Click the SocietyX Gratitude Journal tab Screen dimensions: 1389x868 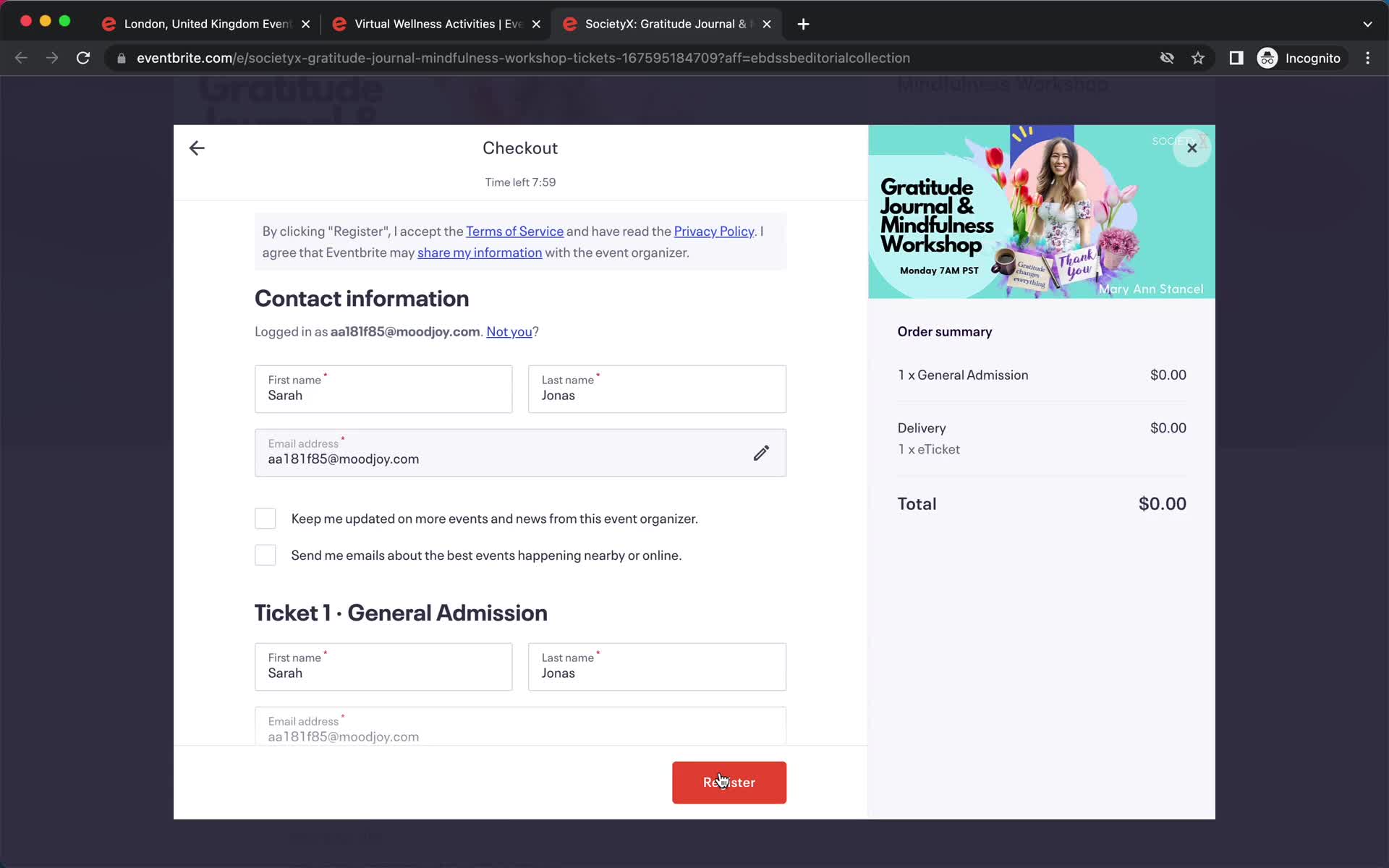point(665,23)
